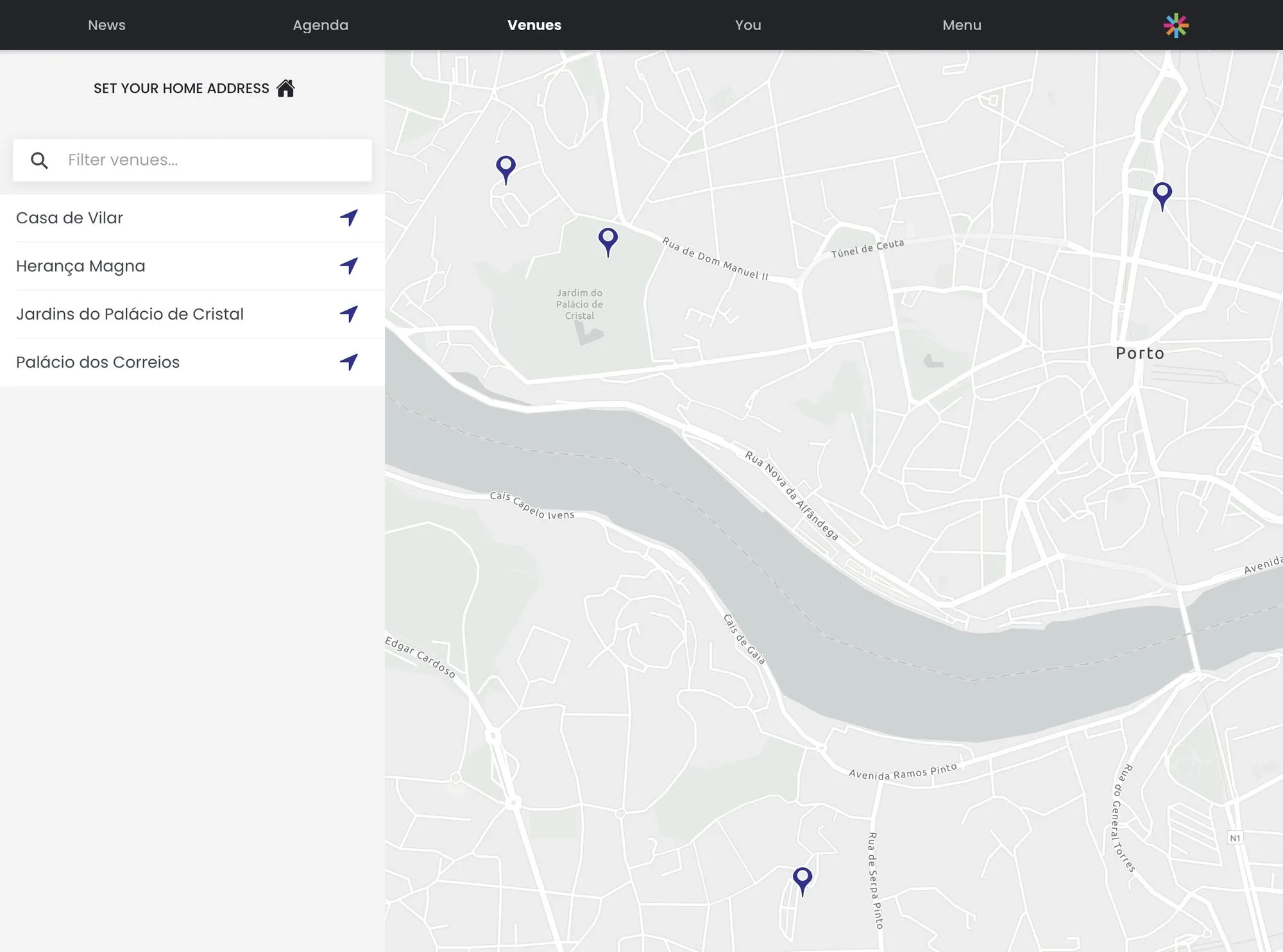Screen dimensions: 1283x952
Task: Open the Menu tab
Action: pyautogui.click(x=962, y=25)
